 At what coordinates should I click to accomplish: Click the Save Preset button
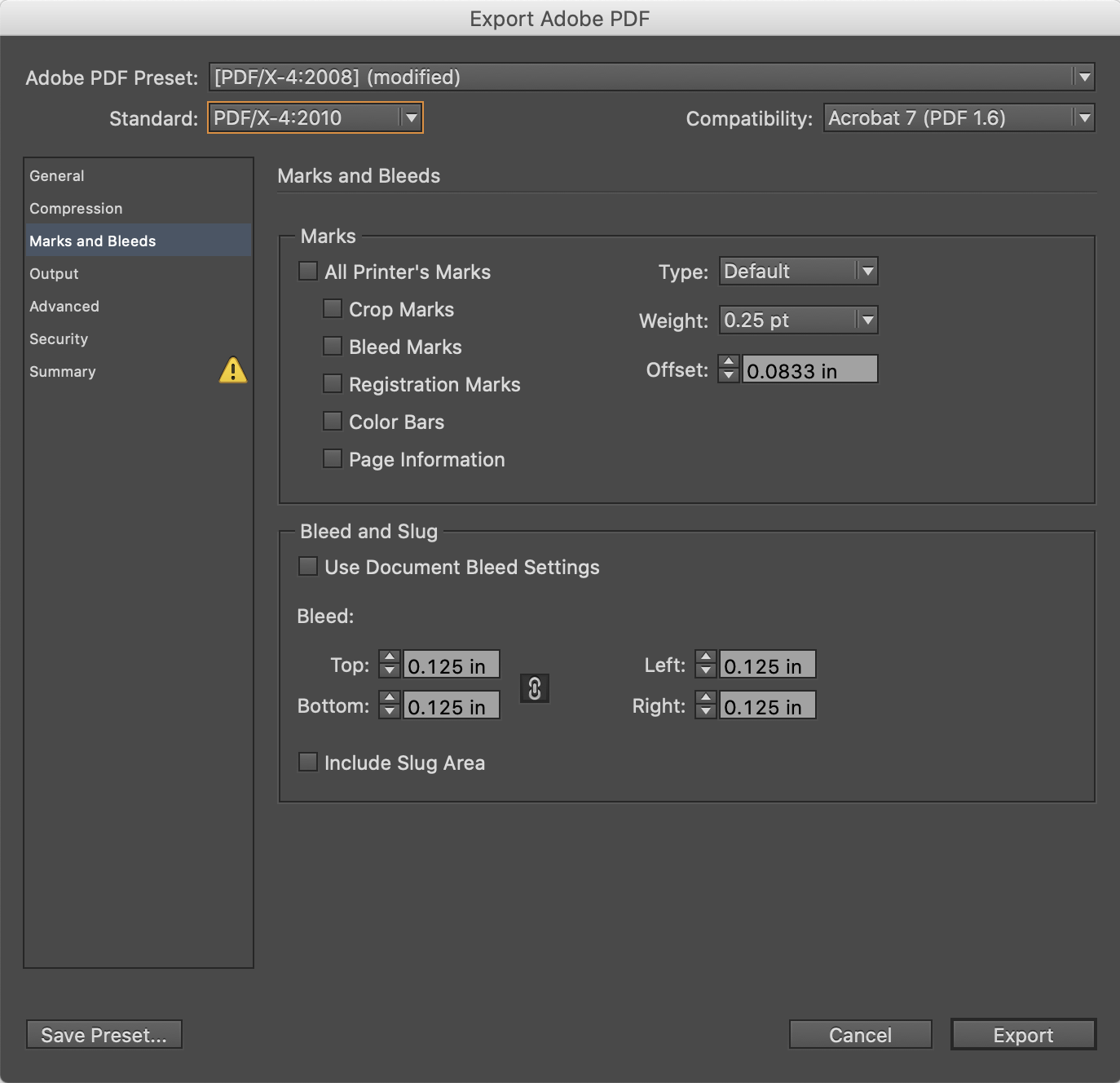pyautogui.click(x=104, y=1035)
